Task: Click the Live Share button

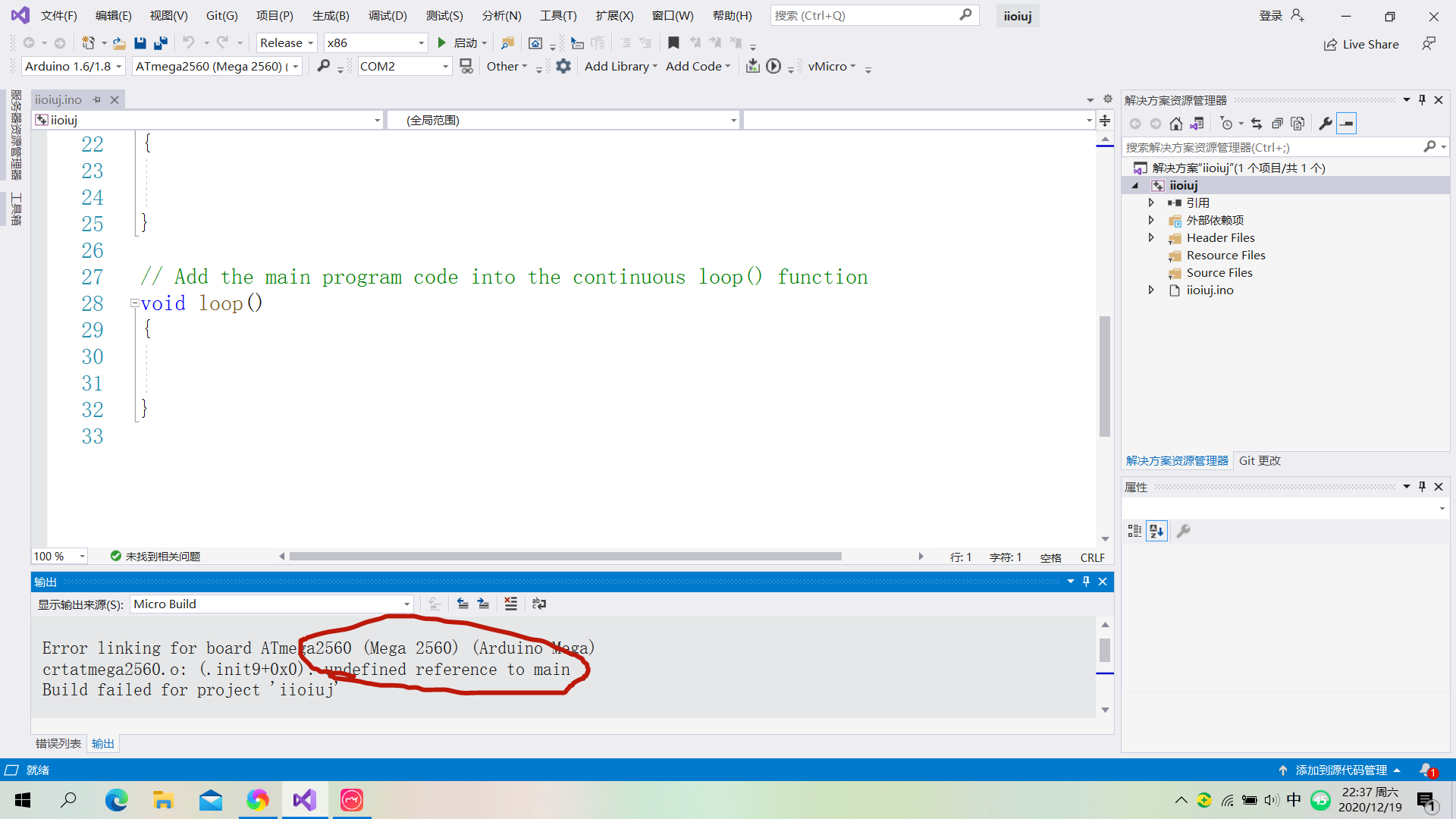Action: (x=1361, y=44)
